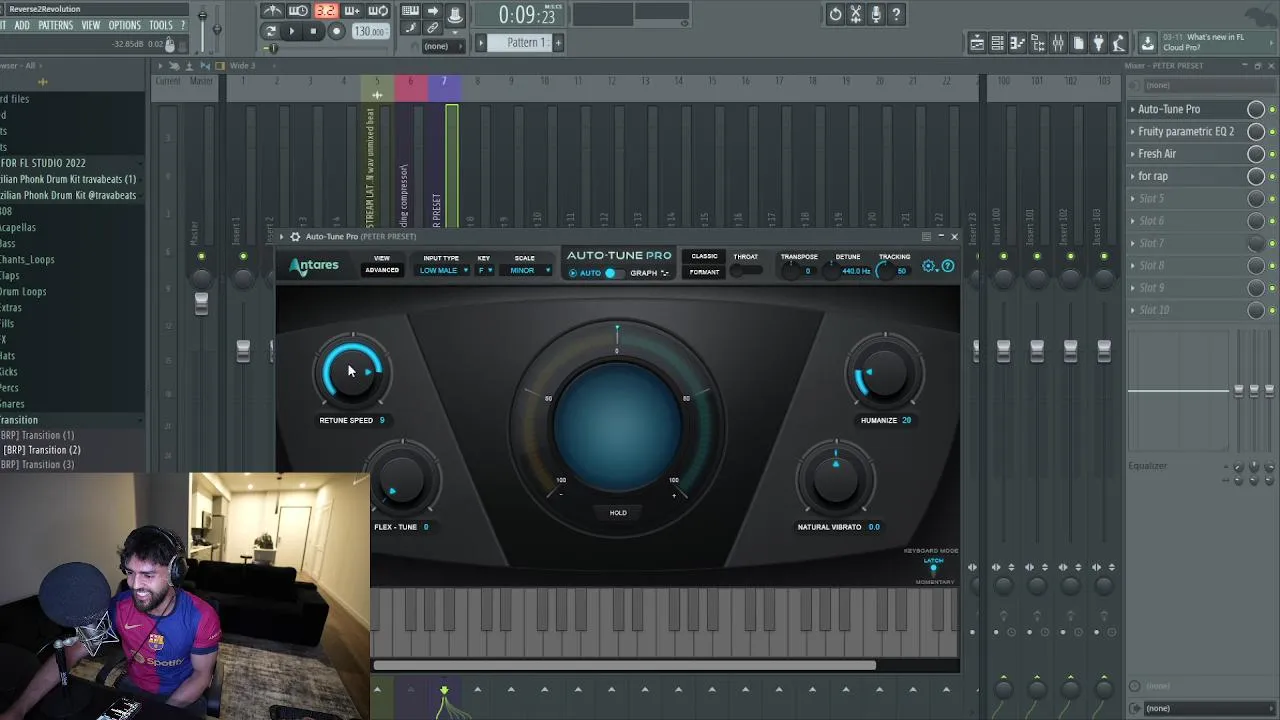Toggle the loop recording icon
Screen dimensions: 1280x720
point(378,12)
